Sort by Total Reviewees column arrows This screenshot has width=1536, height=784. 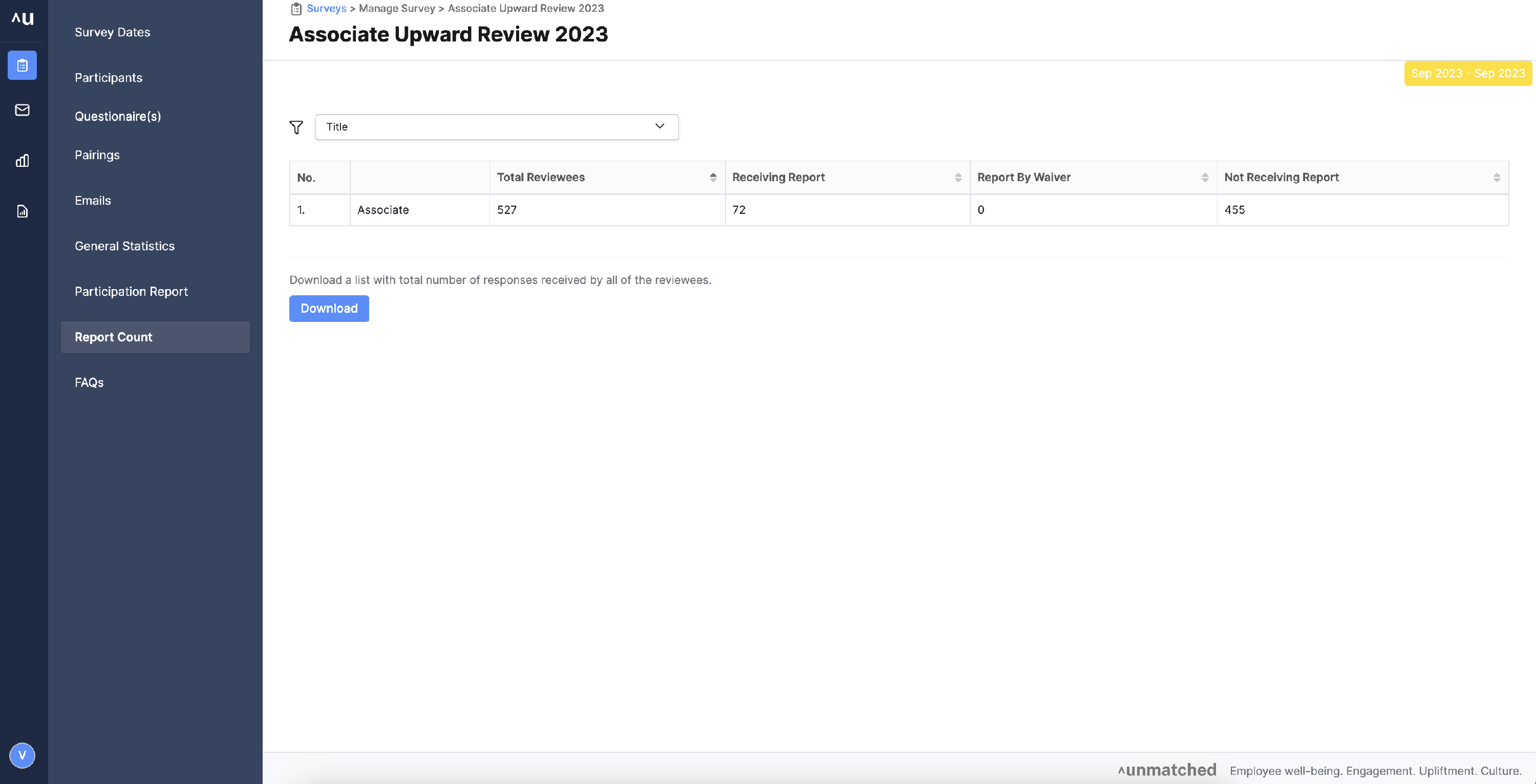pos(713,178)
